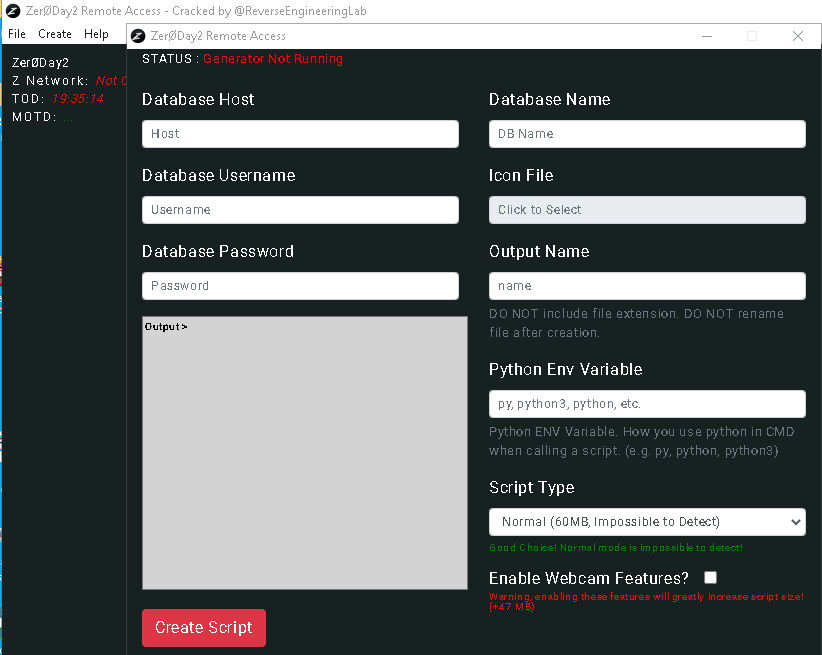Focus the Database Password field
The width and height of the screenshot is (822, 655).
click(300, 286)
